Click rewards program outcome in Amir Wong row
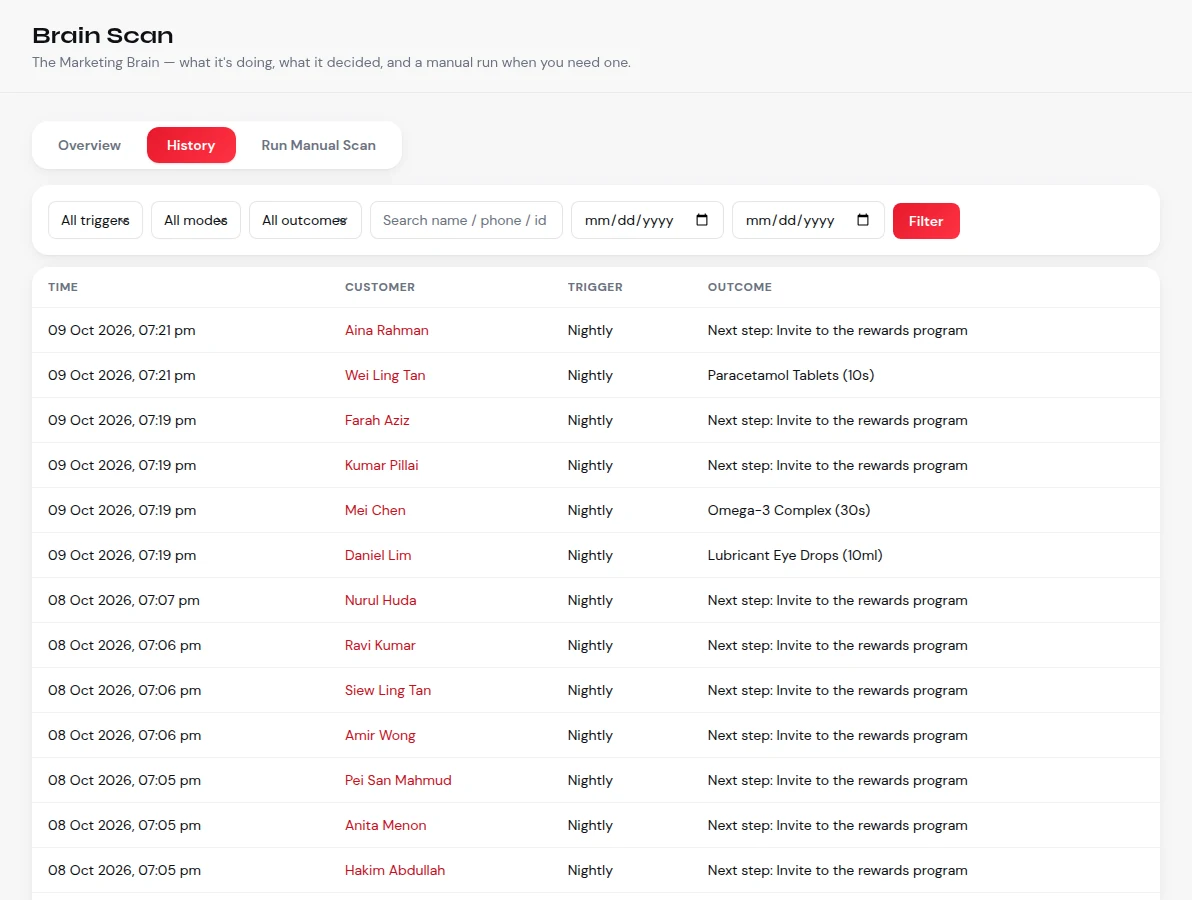Image resolution: width=1192 pixels, height=900 pixels. (x=837, y=735)
